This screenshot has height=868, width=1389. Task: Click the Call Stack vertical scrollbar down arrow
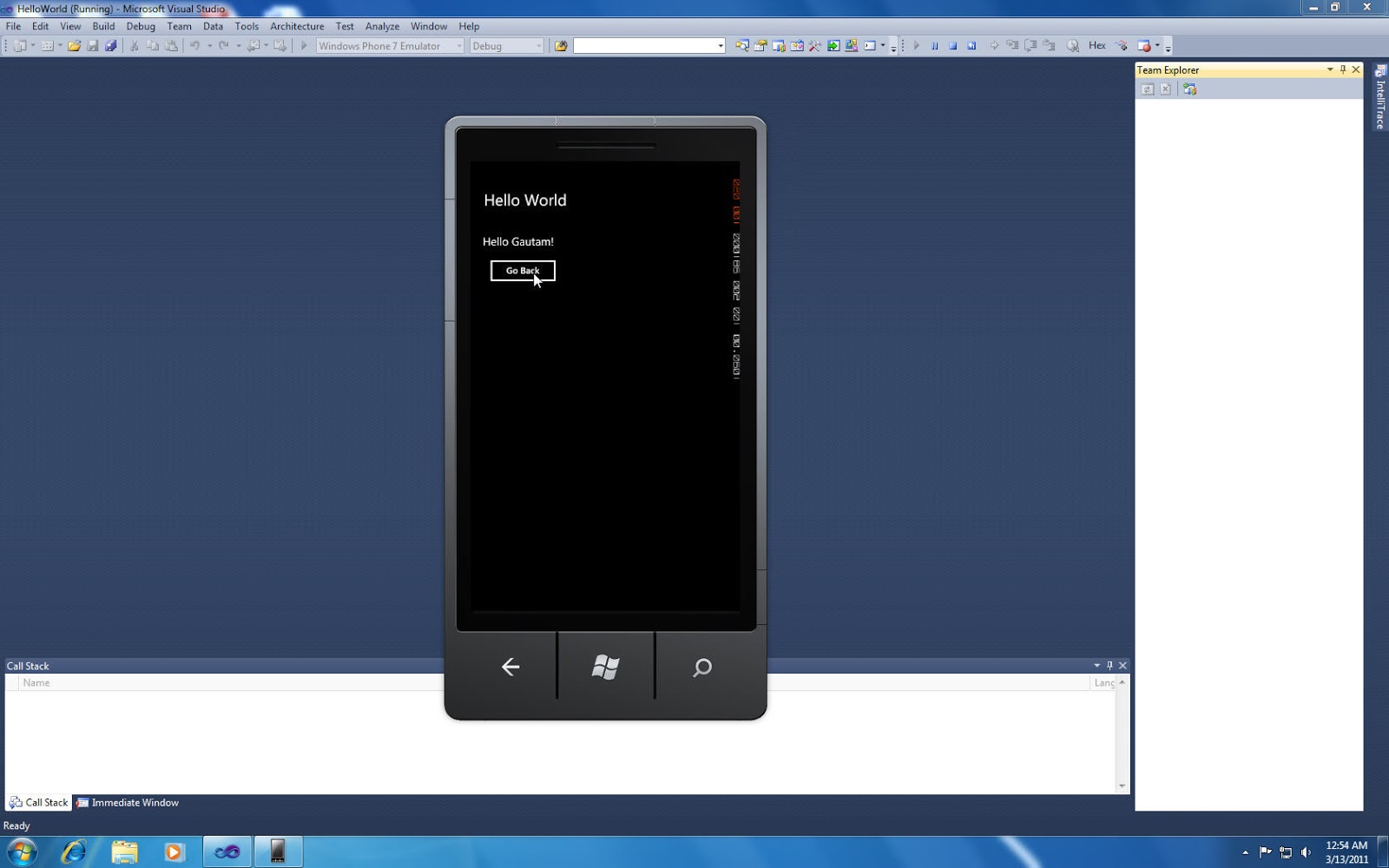1122,786
